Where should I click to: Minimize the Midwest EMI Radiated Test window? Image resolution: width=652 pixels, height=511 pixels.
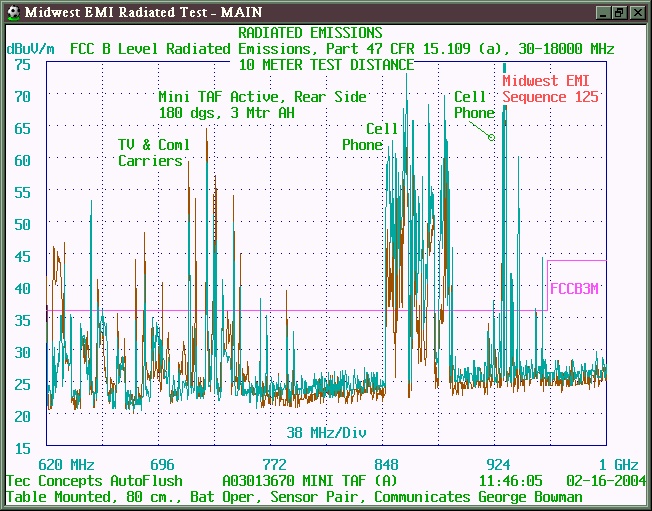point(603,12)
